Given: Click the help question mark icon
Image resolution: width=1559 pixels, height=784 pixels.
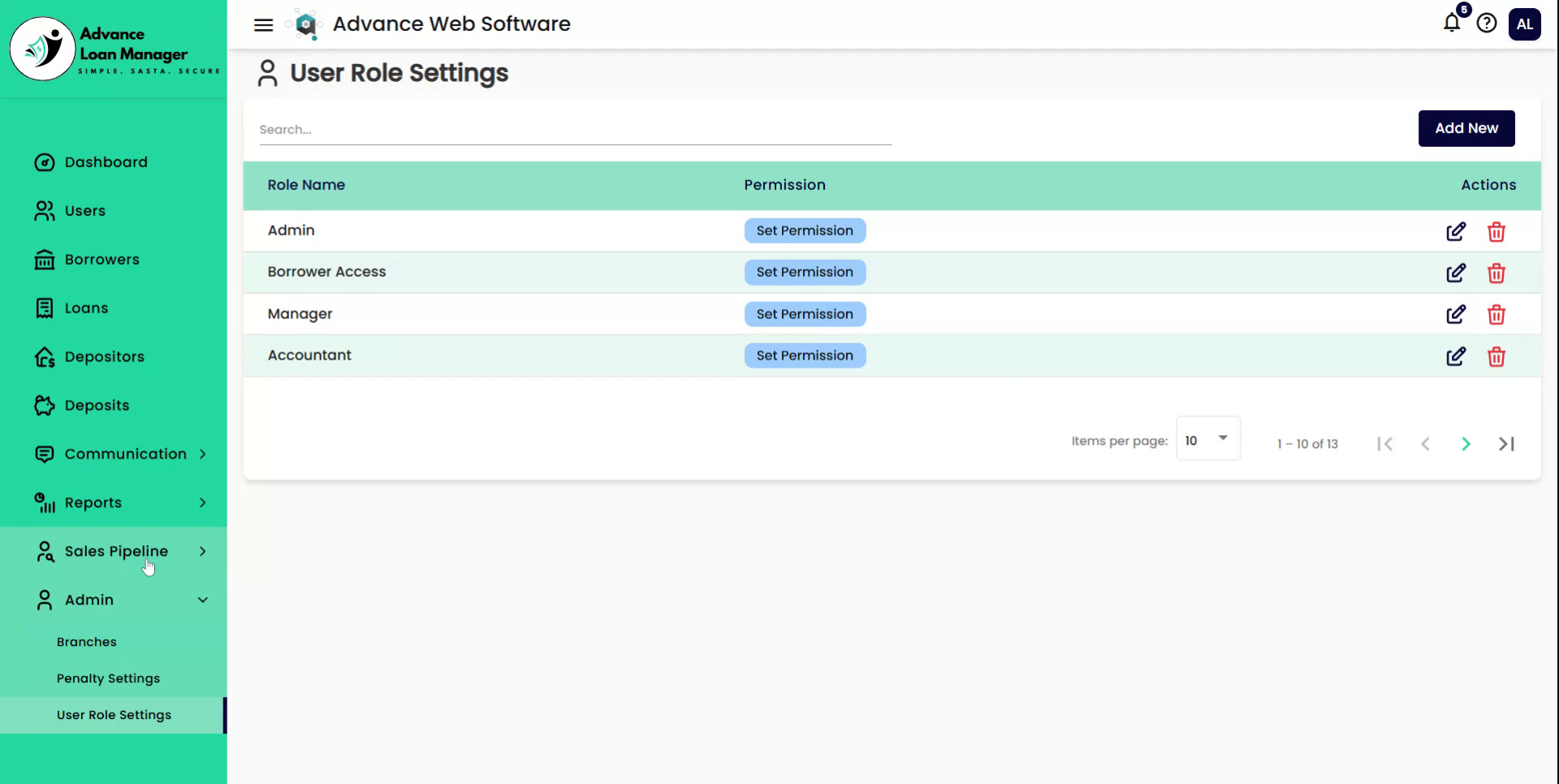Looking at the screenshot, I should point(1488,24).
